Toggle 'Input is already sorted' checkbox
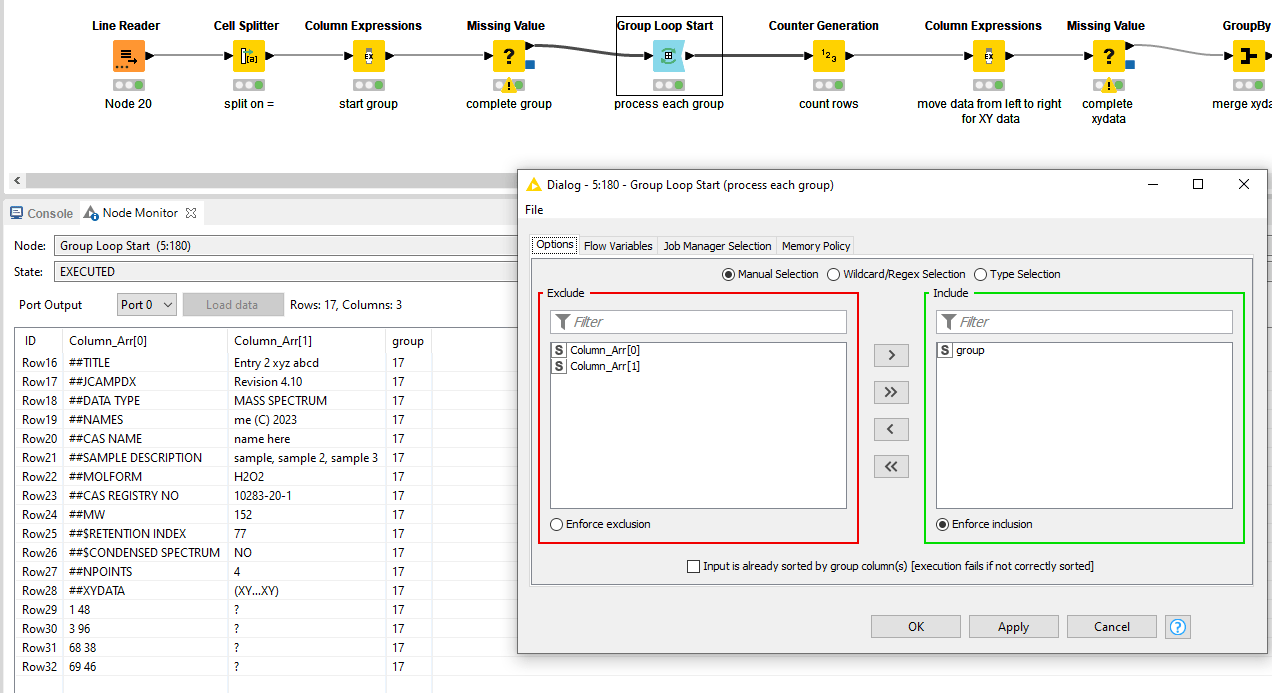1272x693 pixels. pos(694,566)
